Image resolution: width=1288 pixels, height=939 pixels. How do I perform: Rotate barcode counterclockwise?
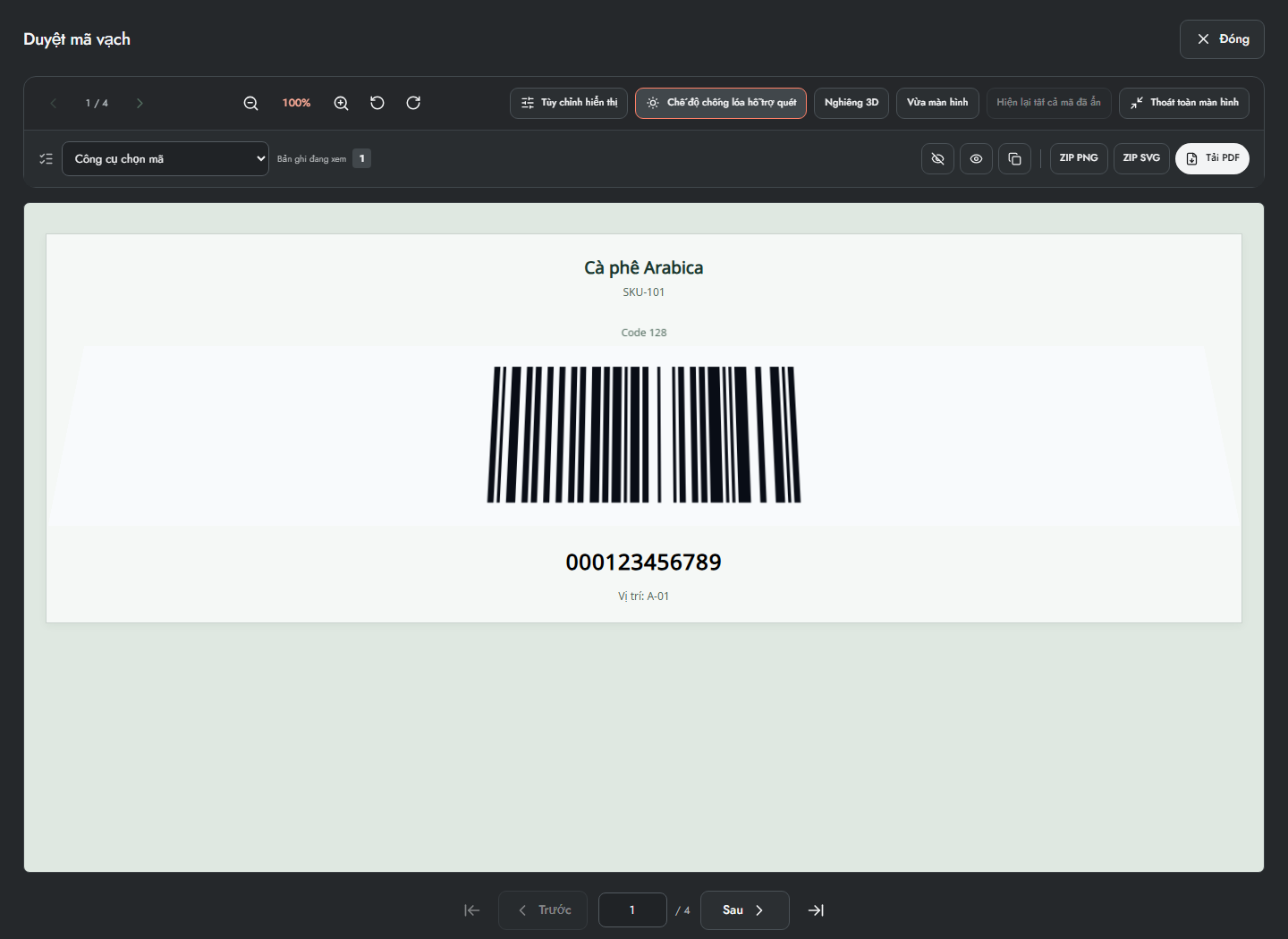377,103
